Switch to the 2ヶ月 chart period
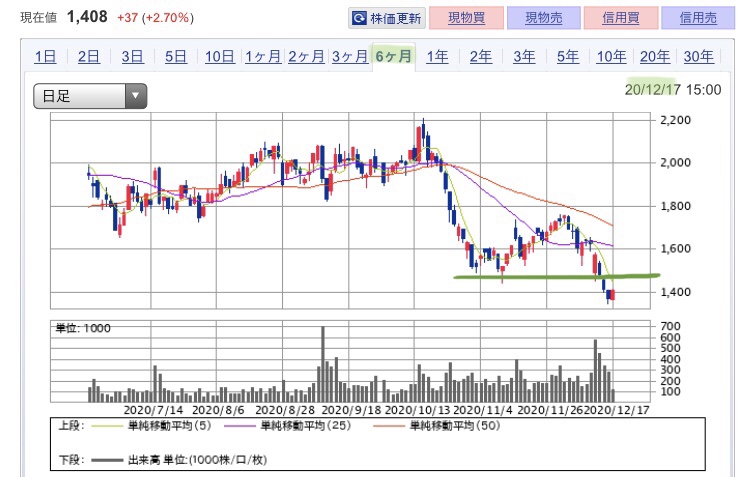 pyautogui.click(x=307, y=56)
